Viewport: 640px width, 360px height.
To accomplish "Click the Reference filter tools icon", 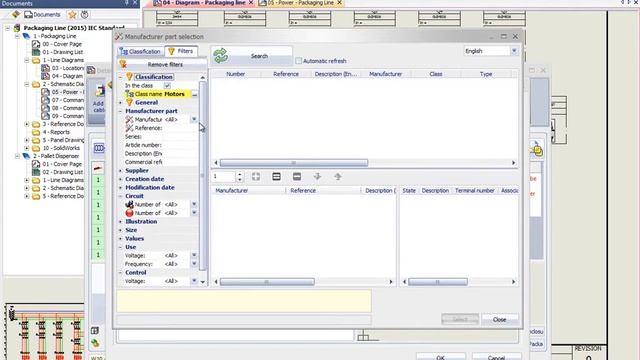I will 129,128.
